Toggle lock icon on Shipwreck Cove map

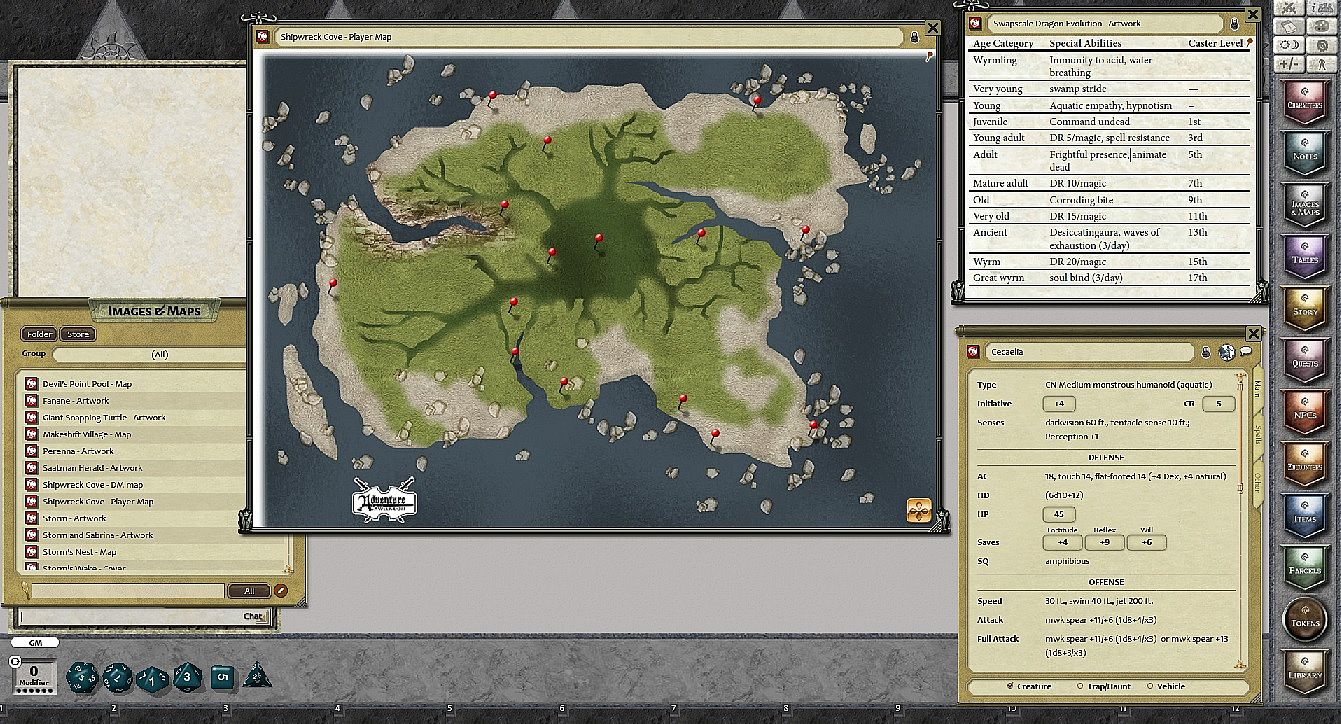pos(914,37)
